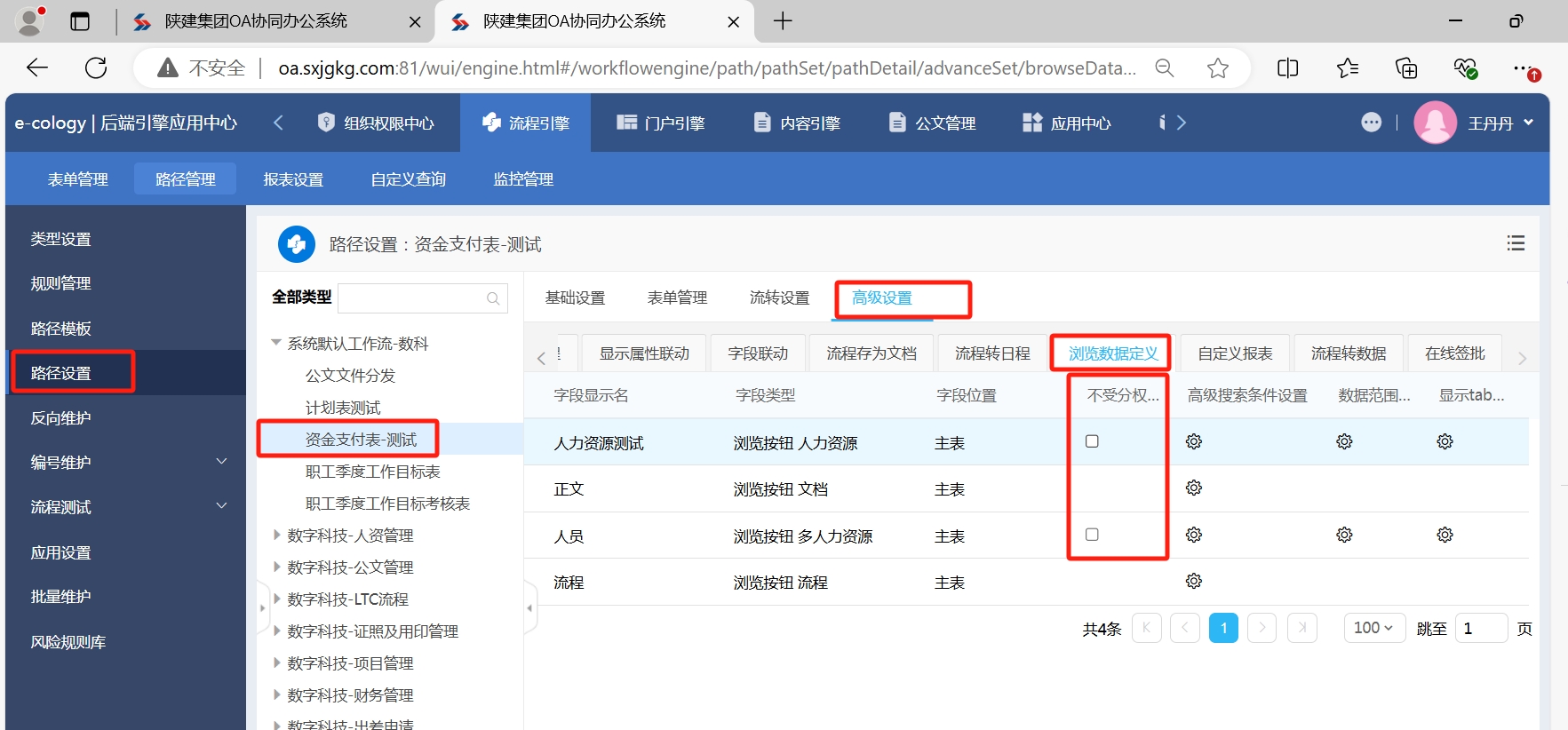
Task: Open 高级搜索条件设置 gear for 流程 row
Action: click(x=1194, y=581)
